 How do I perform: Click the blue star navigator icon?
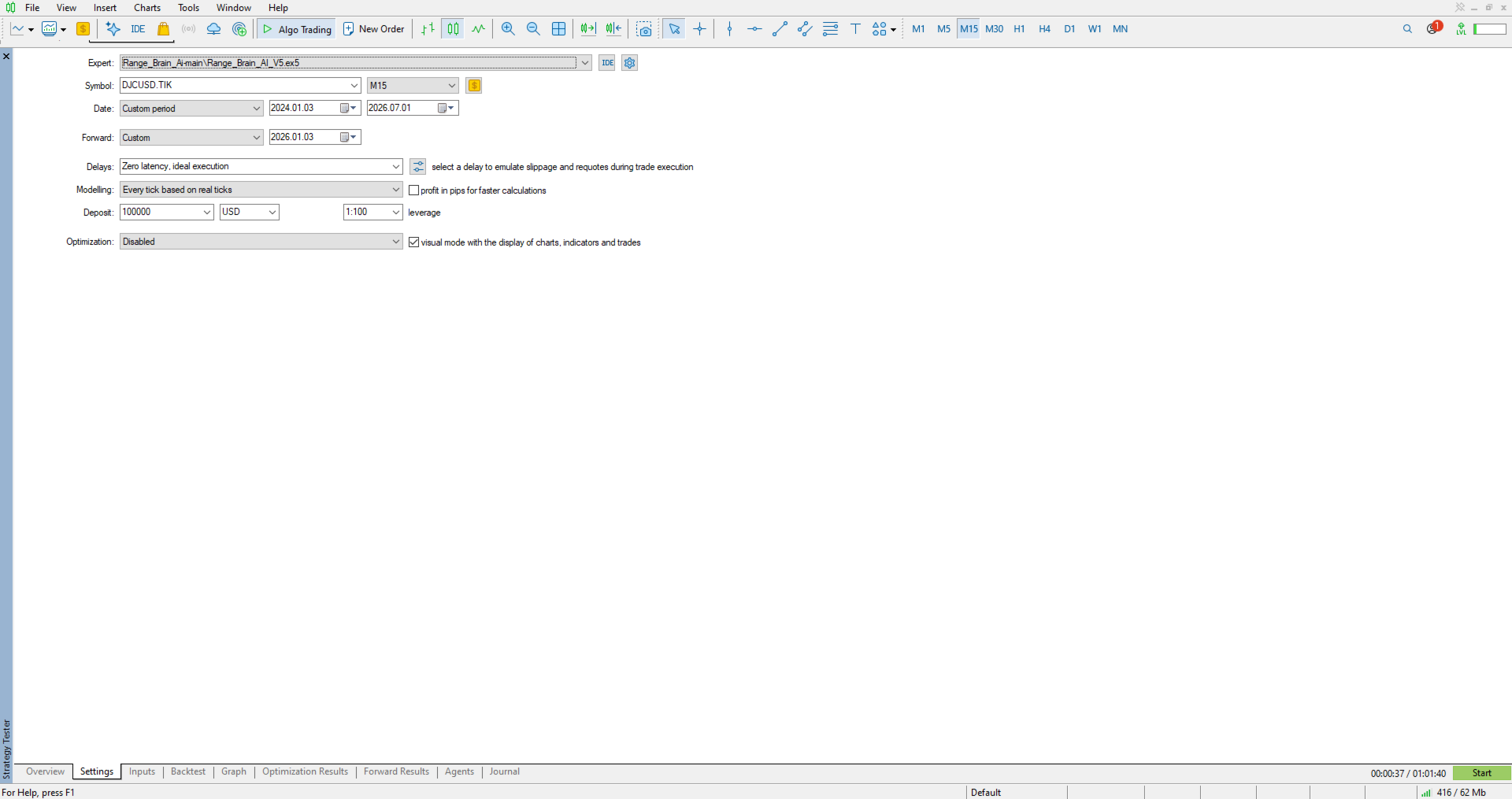(113, 29)
